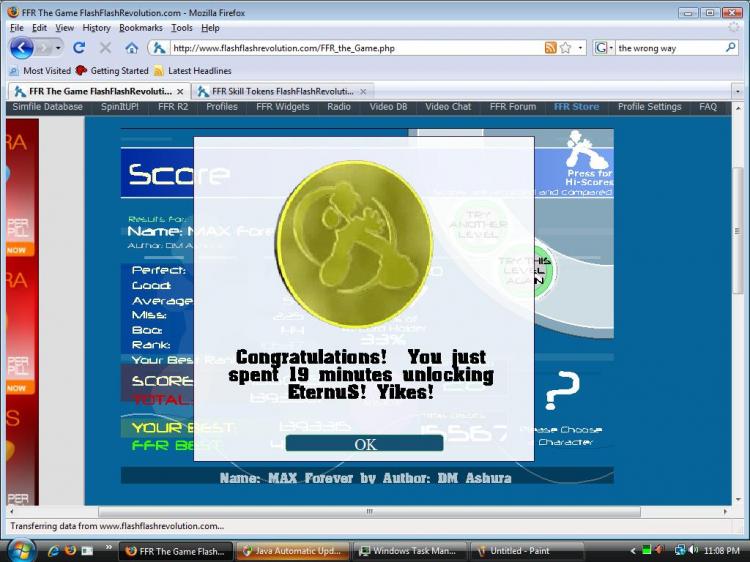Open FAQ nav link
Screen dimensions: 750x562
click(x=708, y=107)
